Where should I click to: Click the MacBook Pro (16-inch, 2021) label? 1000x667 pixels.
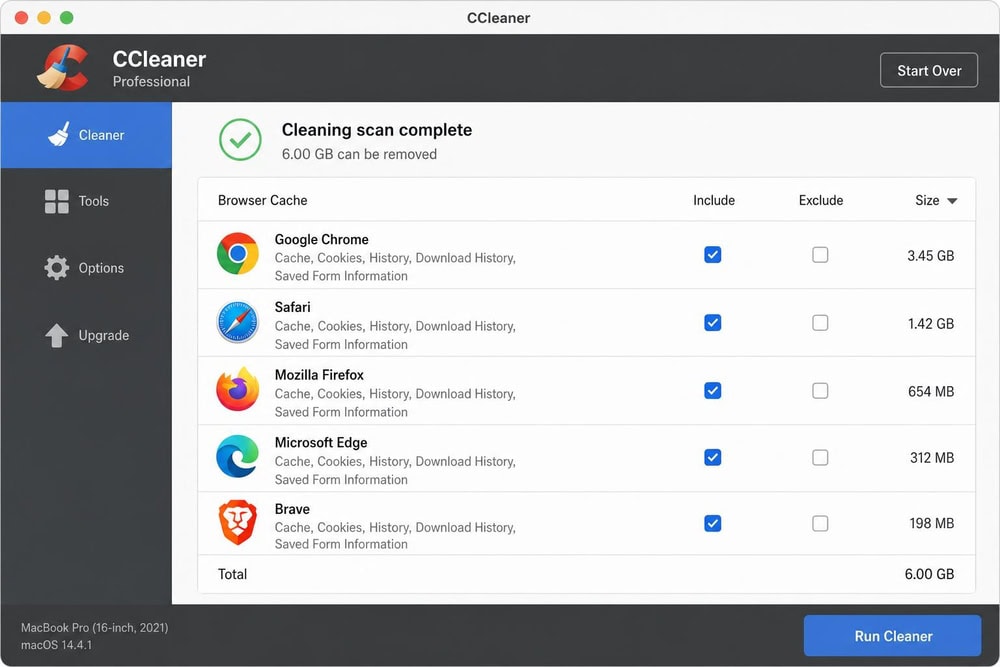pyautogui.click(x=94, y=627)
